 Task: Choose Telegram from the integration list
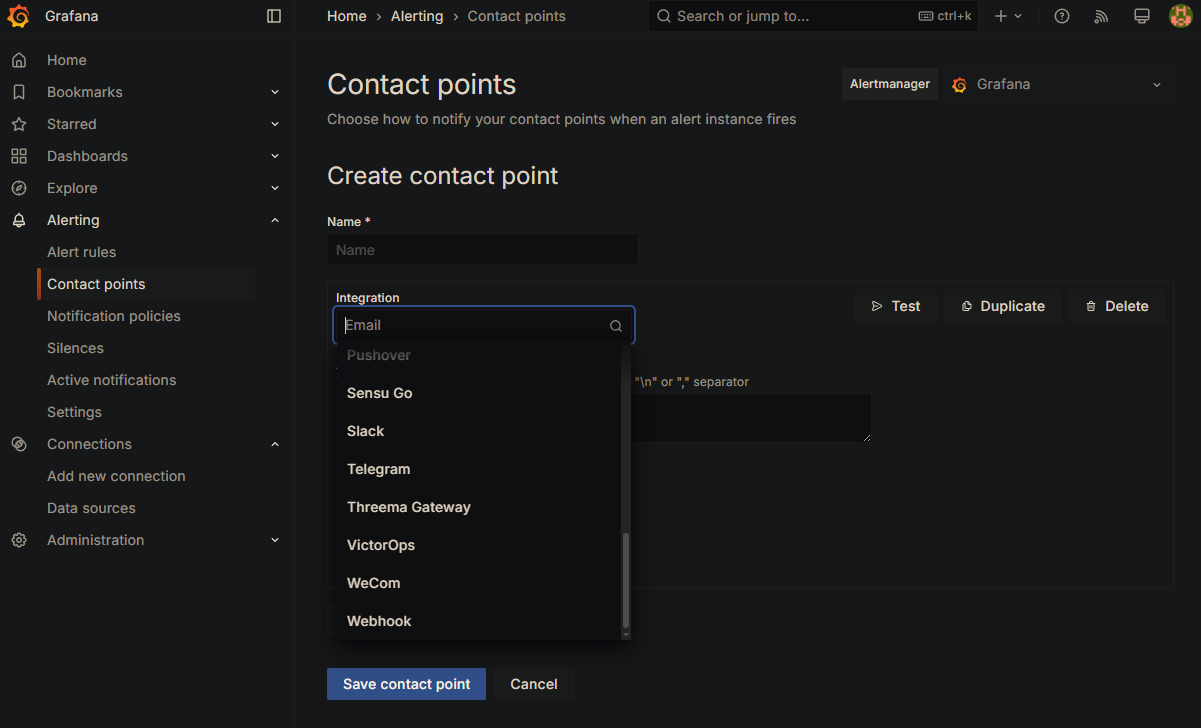476,469
